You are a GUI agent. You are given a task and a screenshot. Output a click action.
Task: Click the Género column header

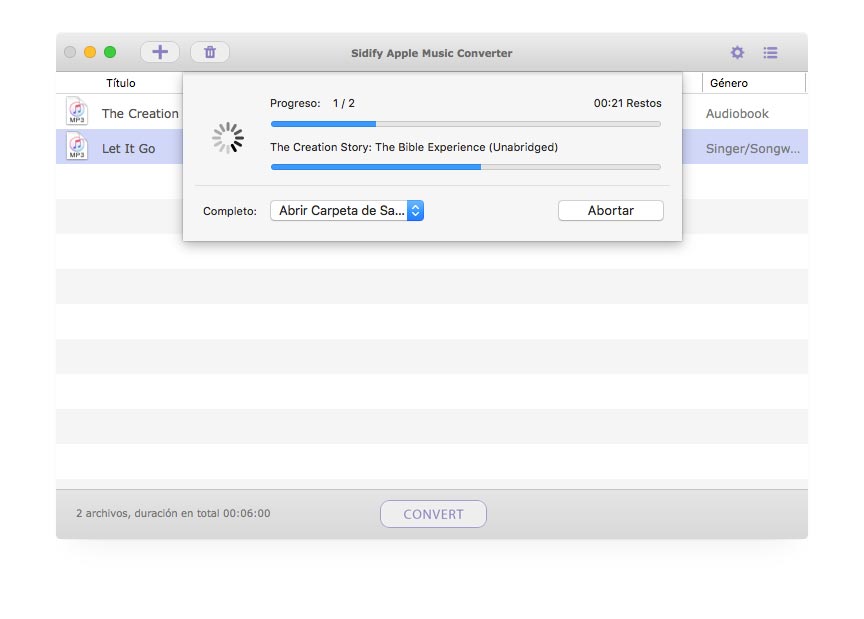tap(728, 83)
